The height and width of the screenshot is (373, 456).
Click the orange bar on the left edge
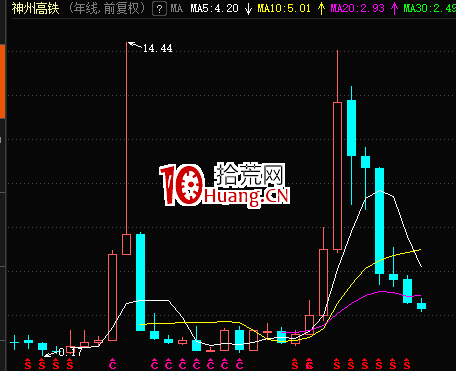point(2,81)
